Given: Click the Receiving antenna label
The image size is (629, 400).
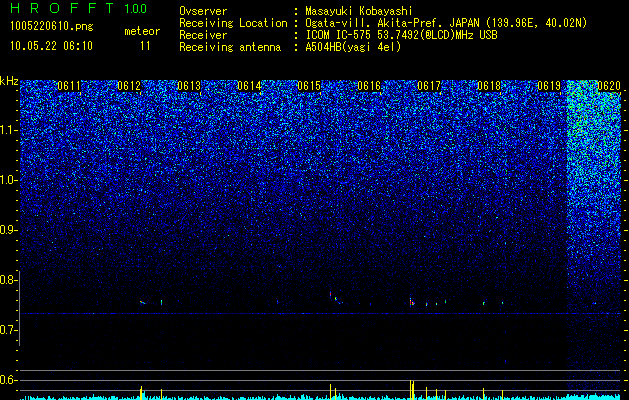Looking at the screenshot, I should point(230,47).
